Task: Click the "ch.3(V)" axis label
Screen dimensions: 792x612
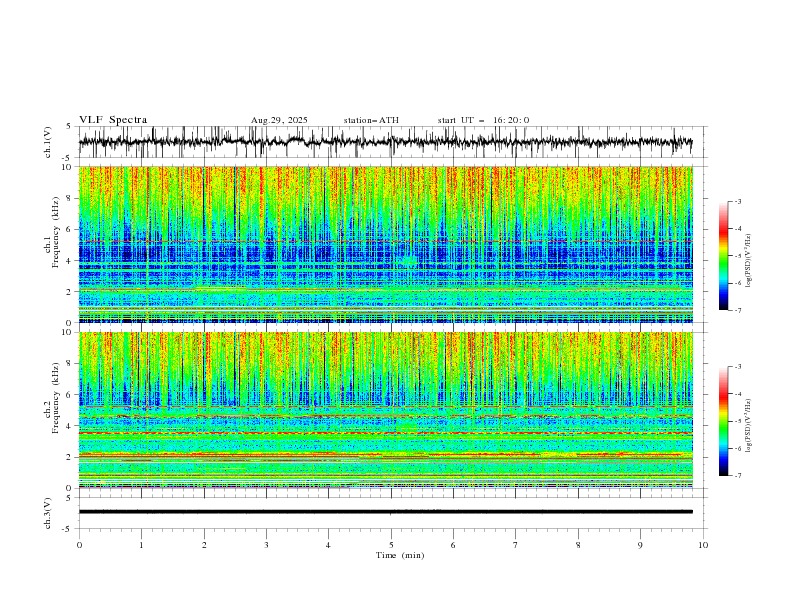Action: click(48, 513)
